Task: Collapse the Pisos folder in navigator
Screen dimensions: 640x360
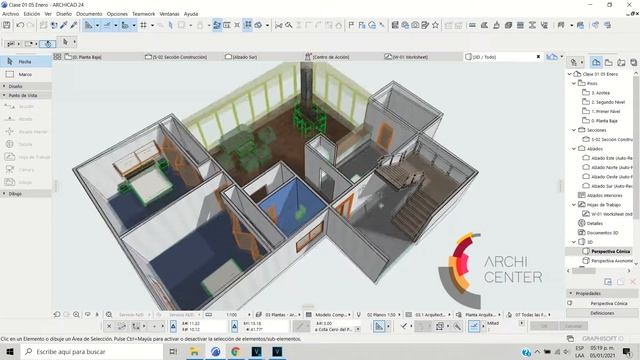Action: [x=574, y=83]
